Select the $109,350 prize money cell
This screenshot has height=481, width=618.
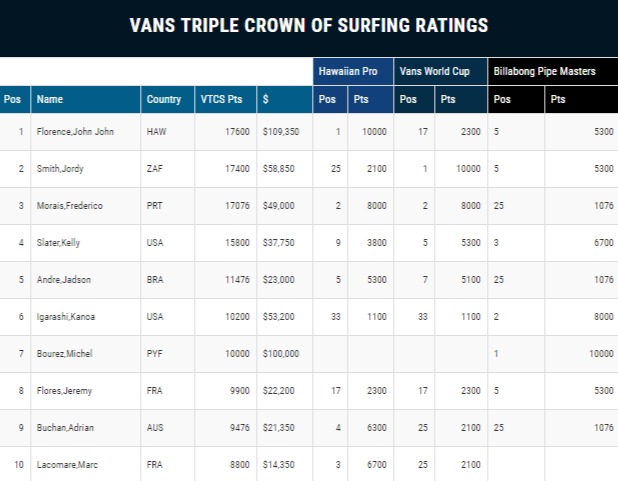tap(279, 132)
